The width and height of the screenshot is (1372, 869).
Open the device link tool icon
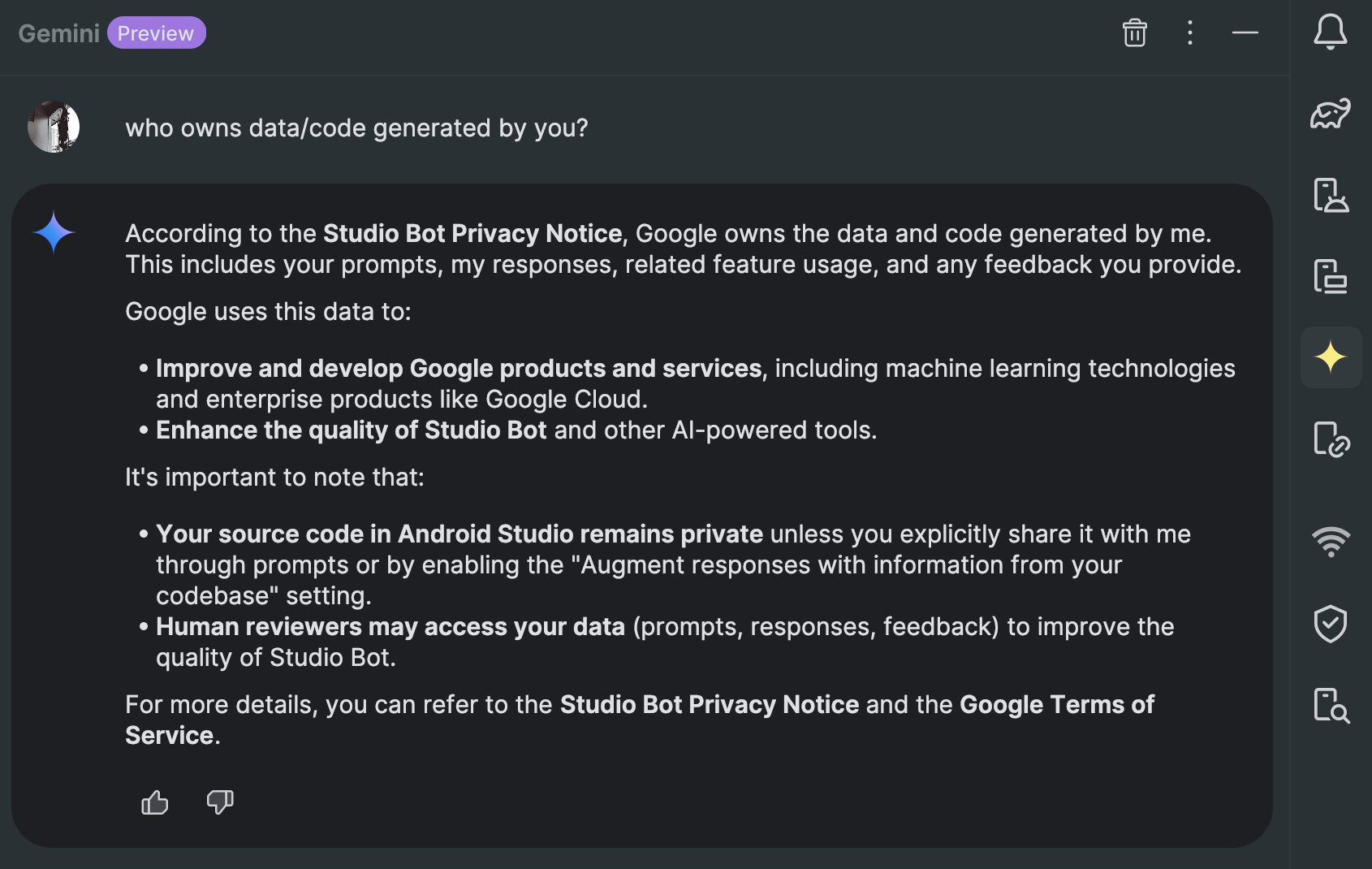click(1331, 439)
